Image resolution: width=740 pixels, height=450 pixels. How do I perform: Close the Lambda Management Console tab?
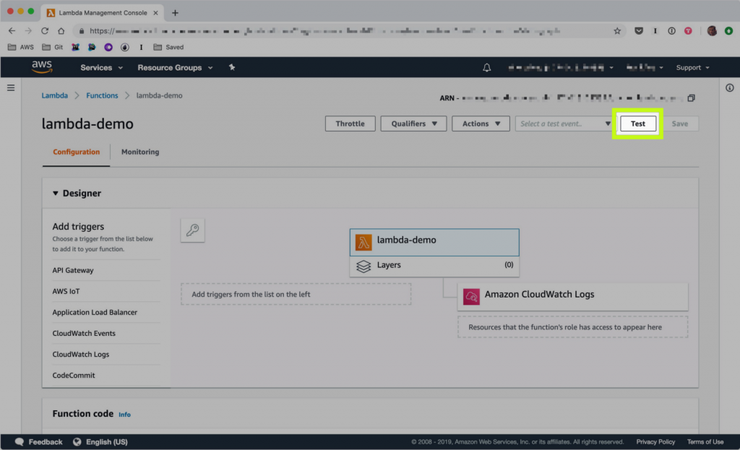(155, 13)
